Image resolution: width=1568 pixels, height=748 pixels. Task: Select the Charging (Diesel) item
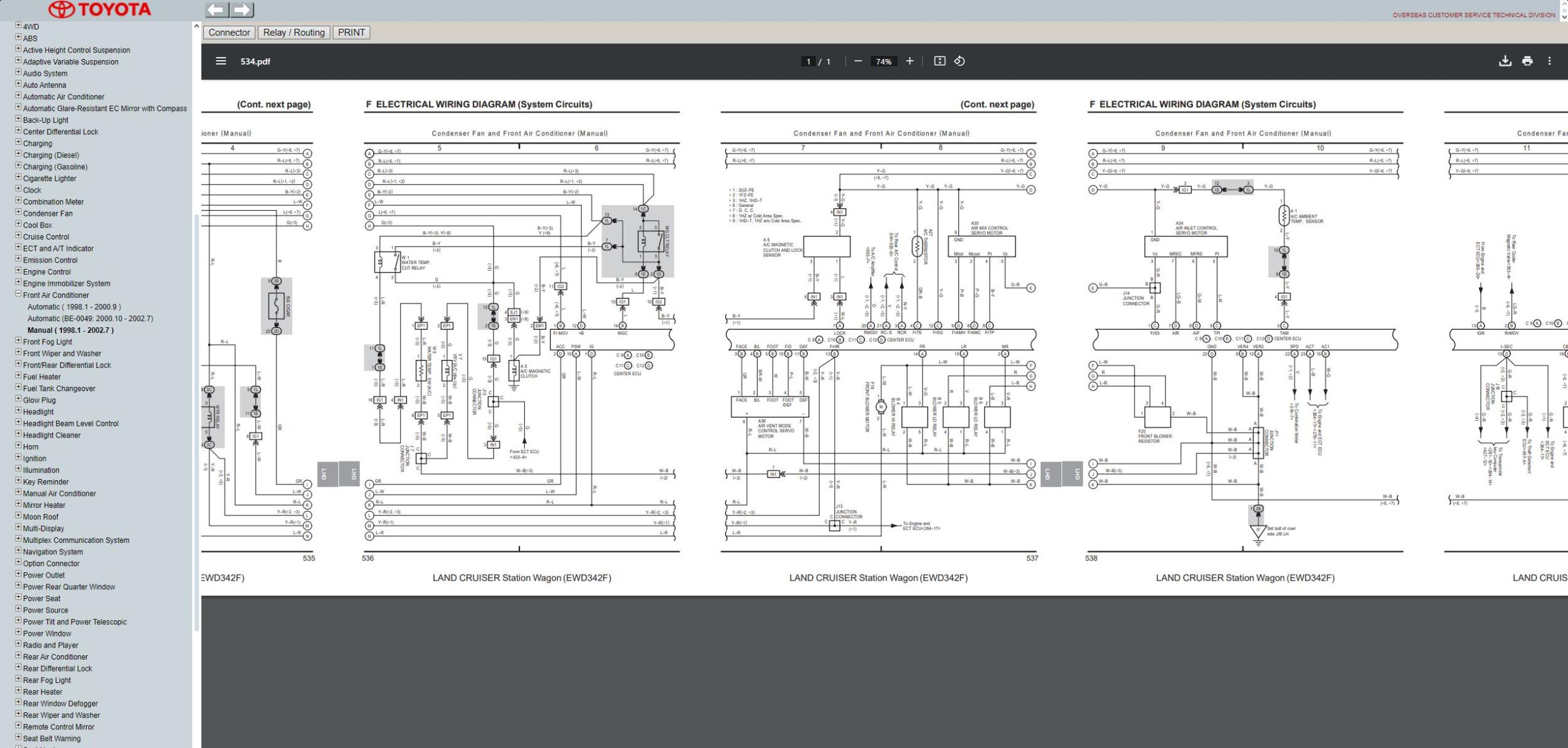pyautogui.click(x=51, y=155)
